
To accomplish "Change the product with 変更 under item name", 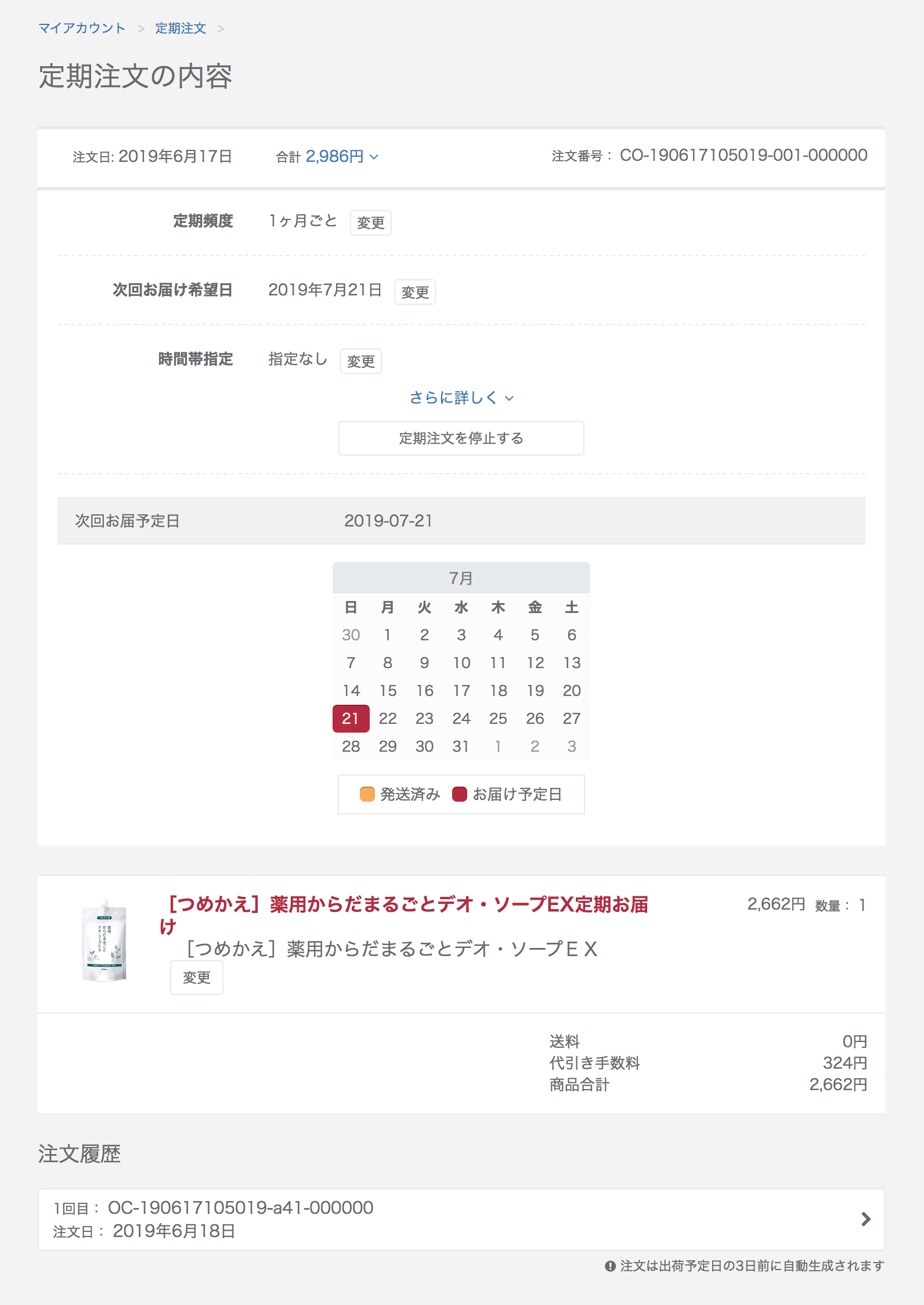I will pyautogui.click(x=196, y=978).
